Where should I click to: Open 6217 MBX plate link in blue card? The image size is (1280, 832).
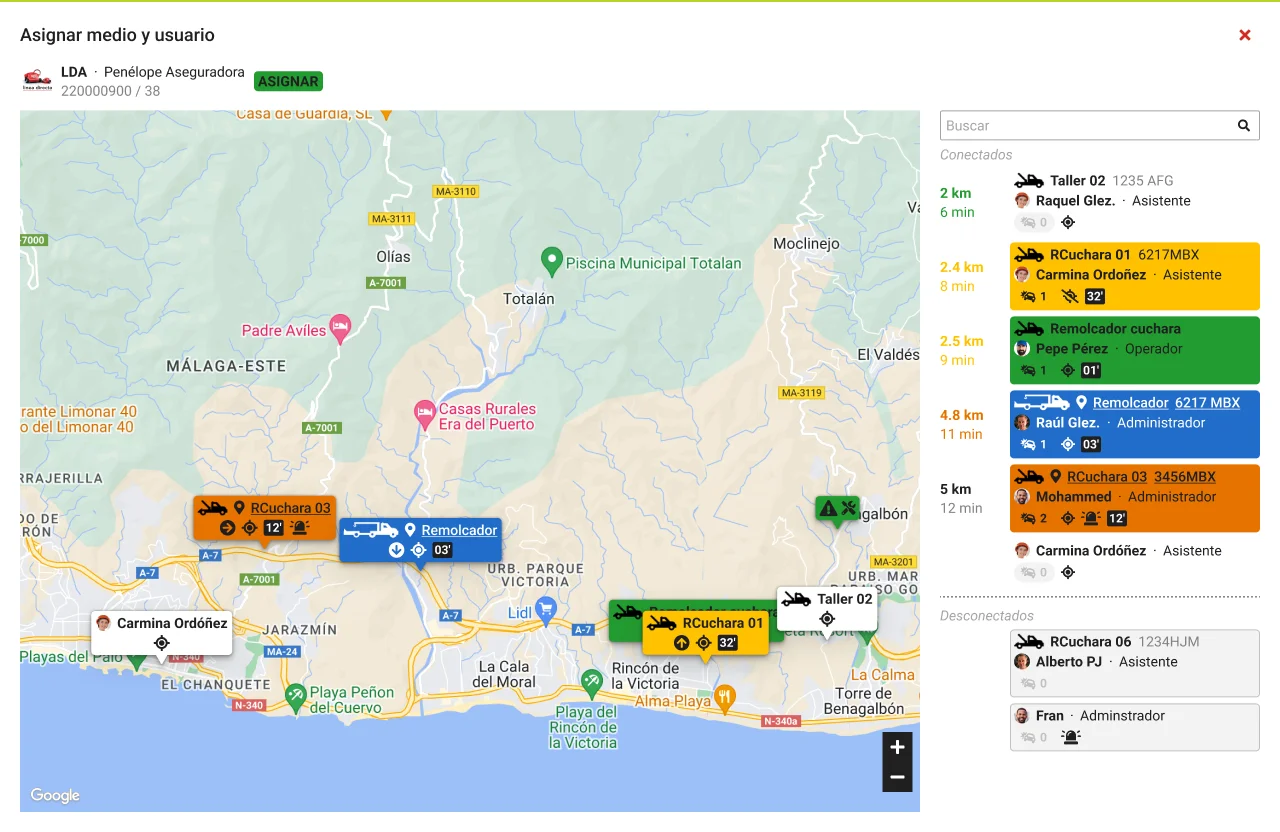[1207, 403]
